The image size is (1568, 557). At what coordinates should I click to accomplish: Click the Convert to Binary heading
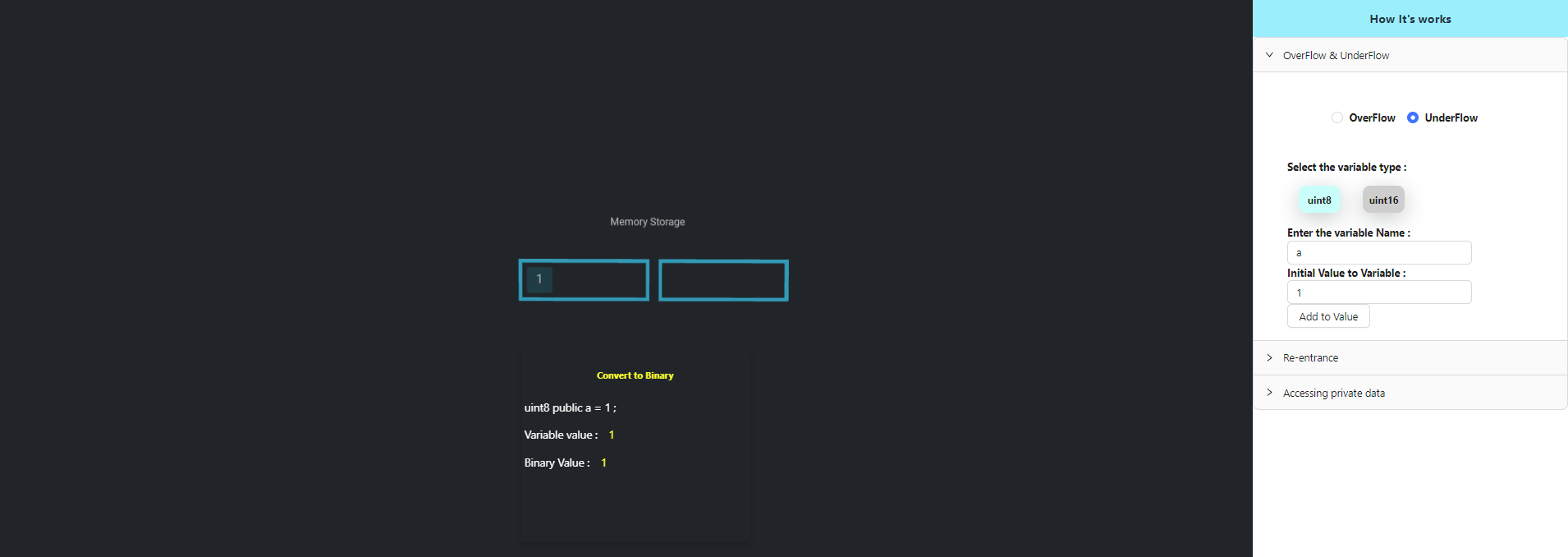pyautogui.click(x=635, y=375)
